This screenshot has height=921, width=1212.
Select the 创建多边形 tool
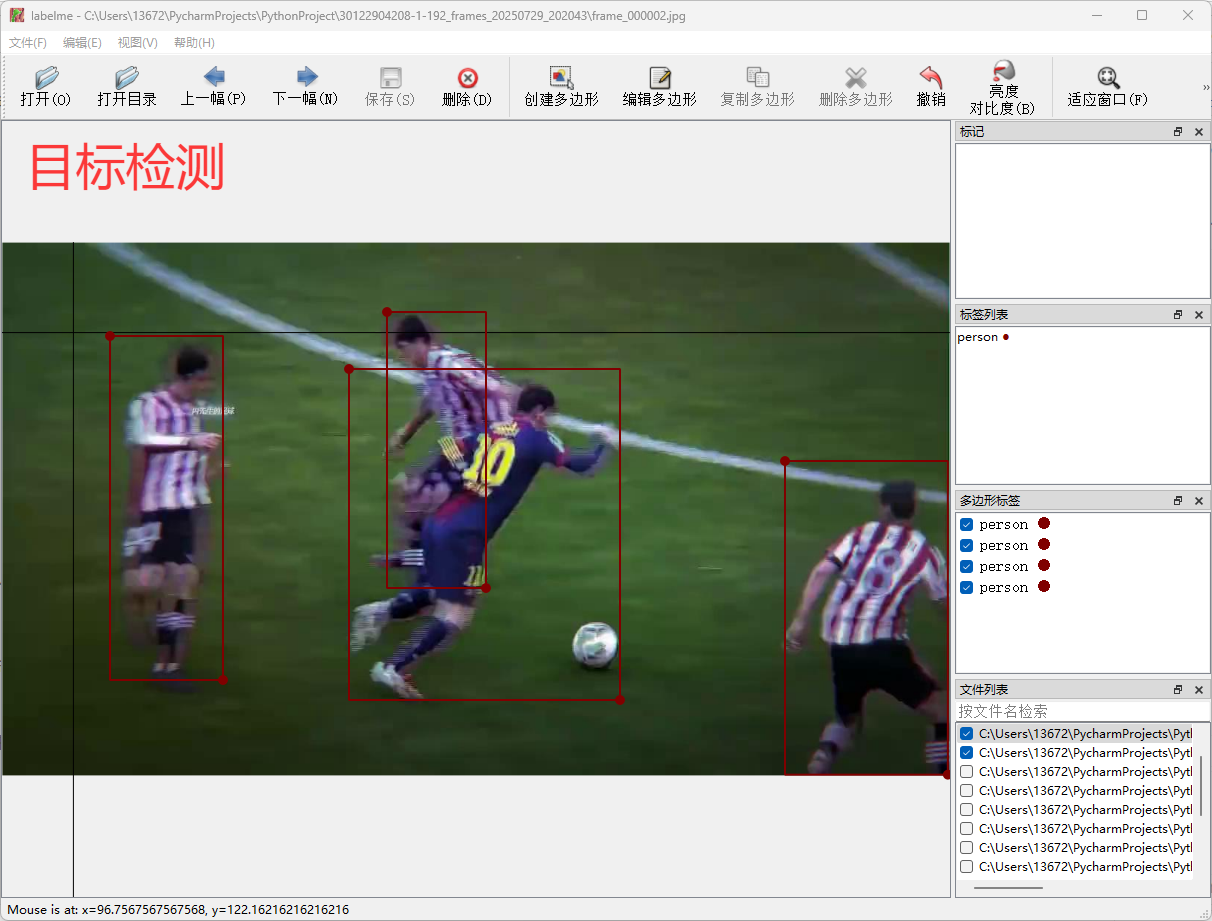[x=561, y=78]
